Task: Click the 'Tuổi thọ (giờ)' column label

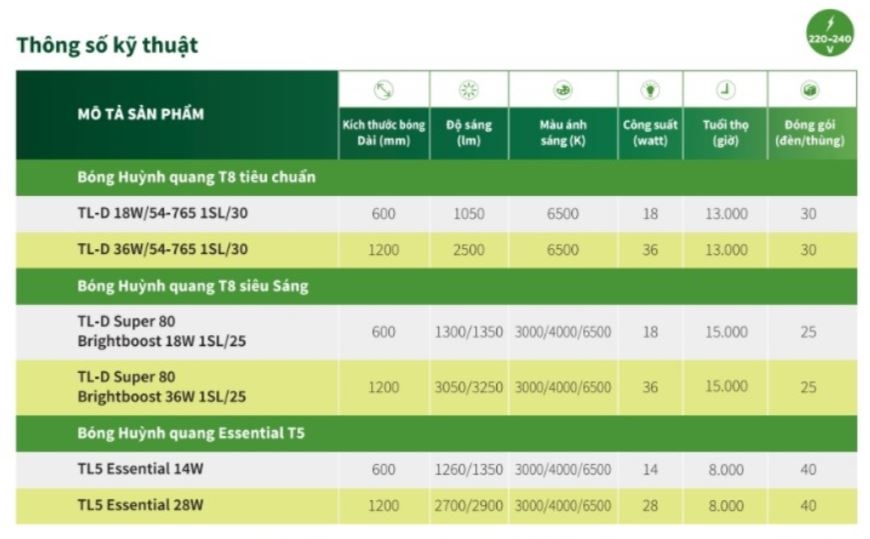Action: [725, 132]
